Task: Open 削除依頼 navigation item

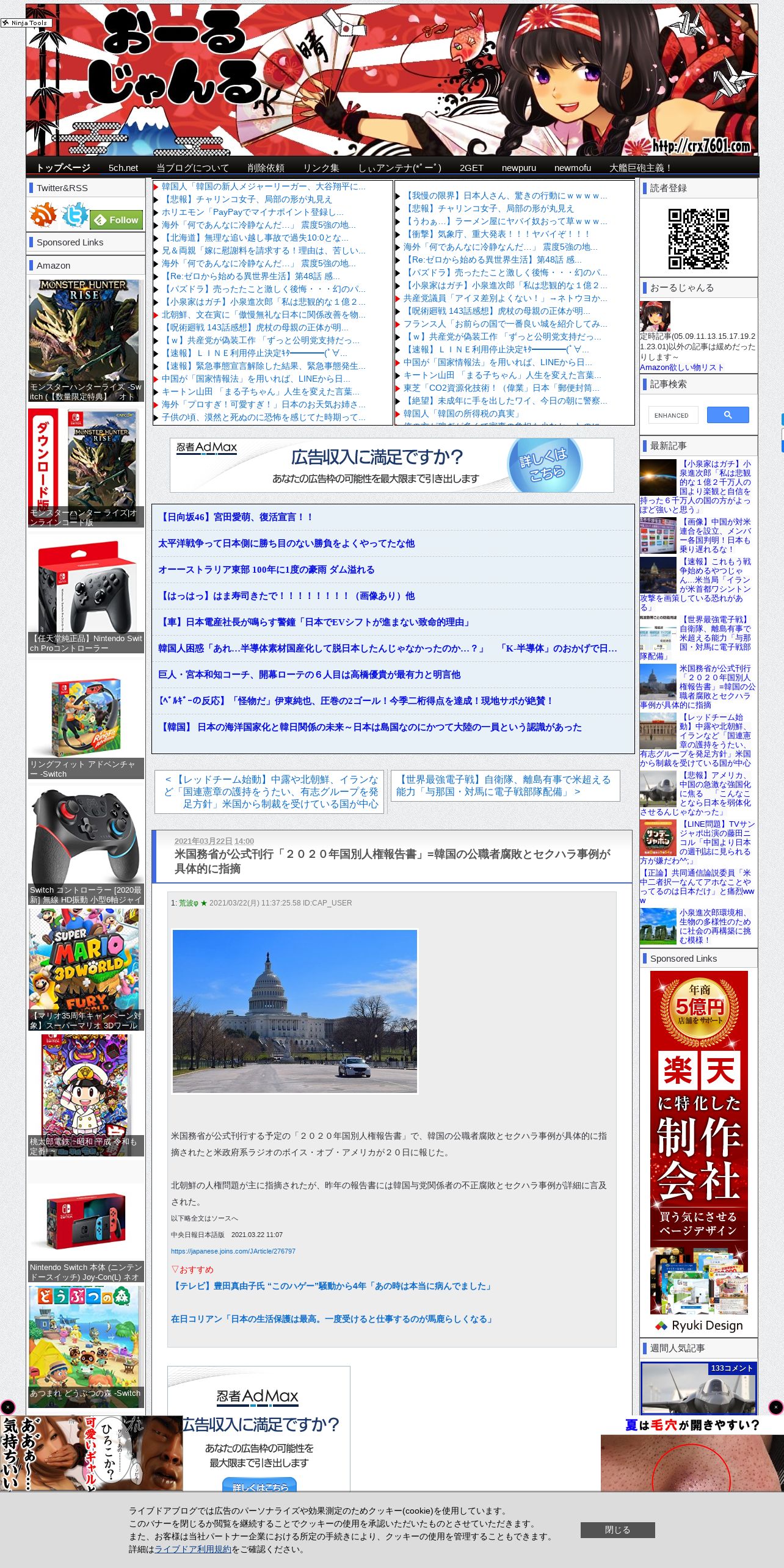Action: pyautogui.click(x=266, y=168)
